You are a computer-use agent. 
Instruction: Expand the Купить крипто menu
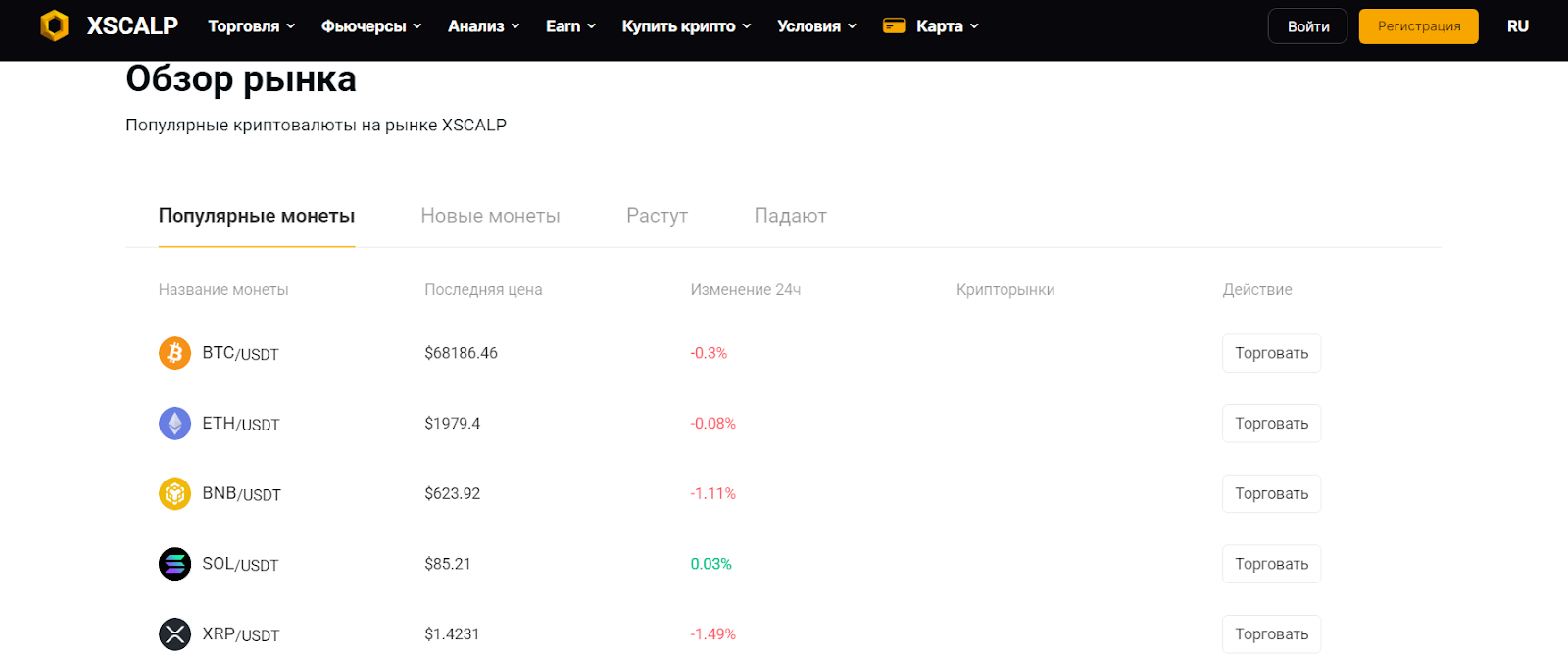click(686, 26)
